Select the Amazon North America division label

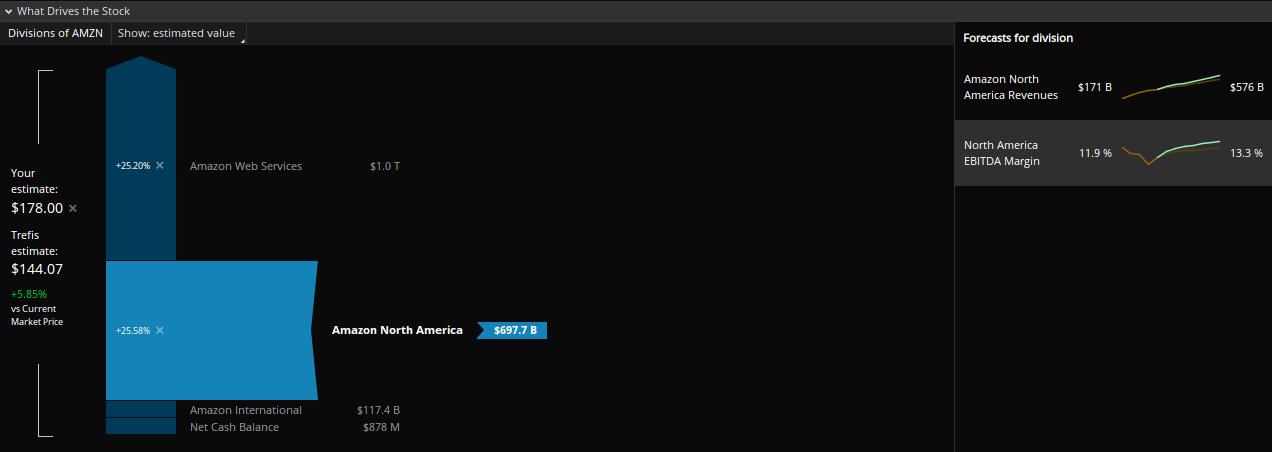(397, 330)
